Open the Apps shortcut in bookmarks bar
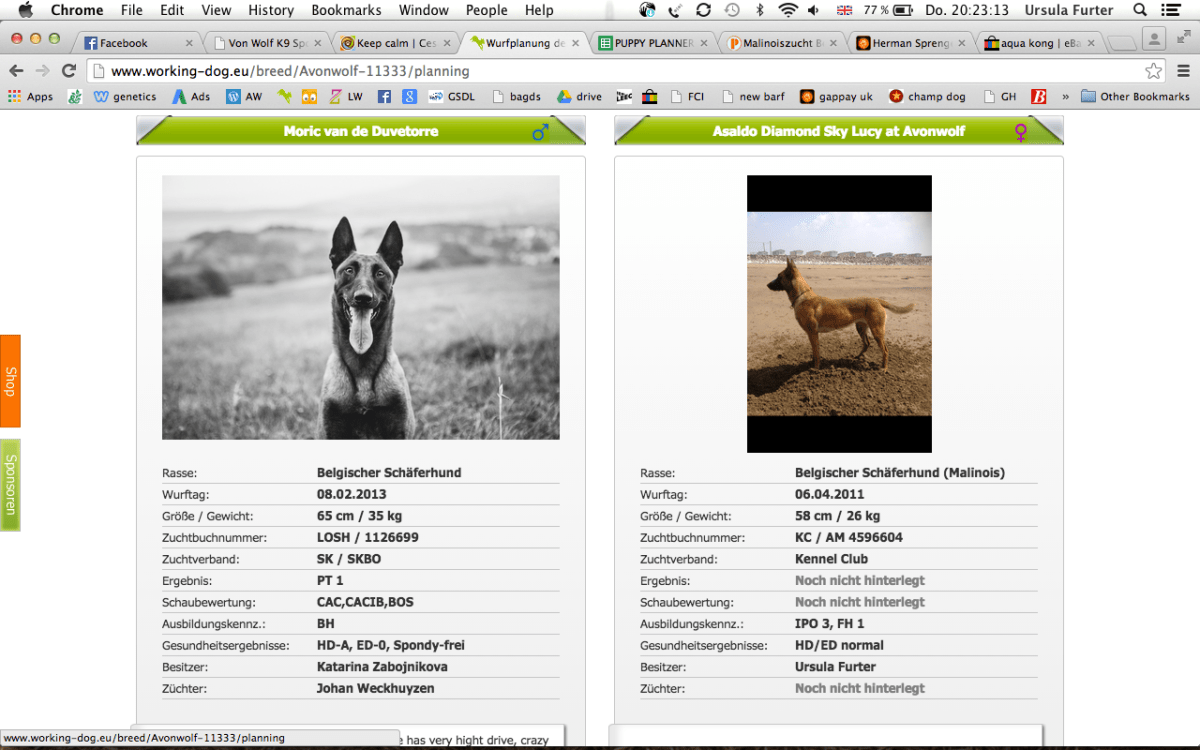The image size is (1200, 750). click(30, 97)
